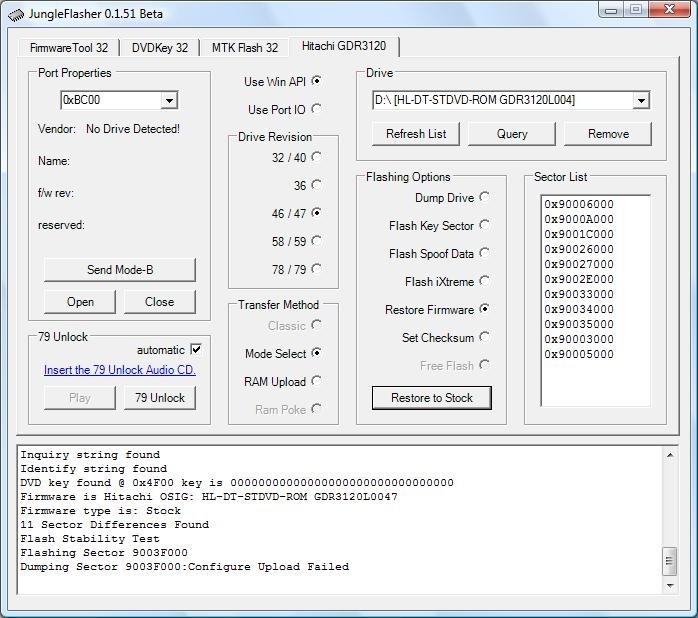Image resolution: width=698 pixels, height=618 pixels.
Task: Select the Flash Spoof Data option
Action: [485, 253]
